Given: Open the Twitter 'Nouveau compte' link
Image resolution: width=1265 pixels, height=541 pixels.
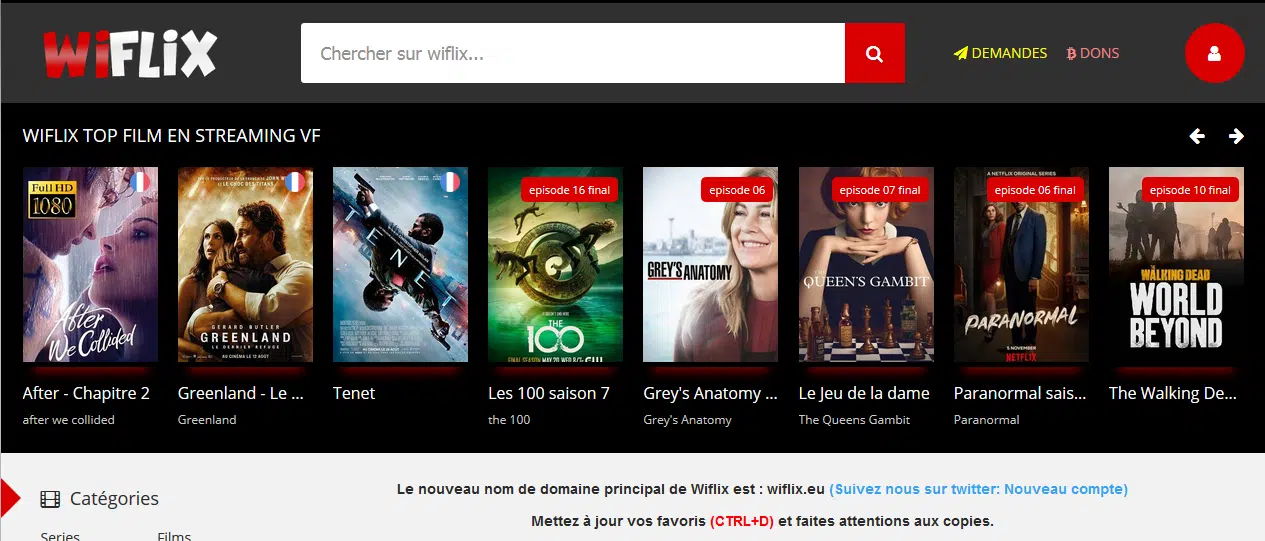Looking at the screenshot, I should click(x=978, y=489).
